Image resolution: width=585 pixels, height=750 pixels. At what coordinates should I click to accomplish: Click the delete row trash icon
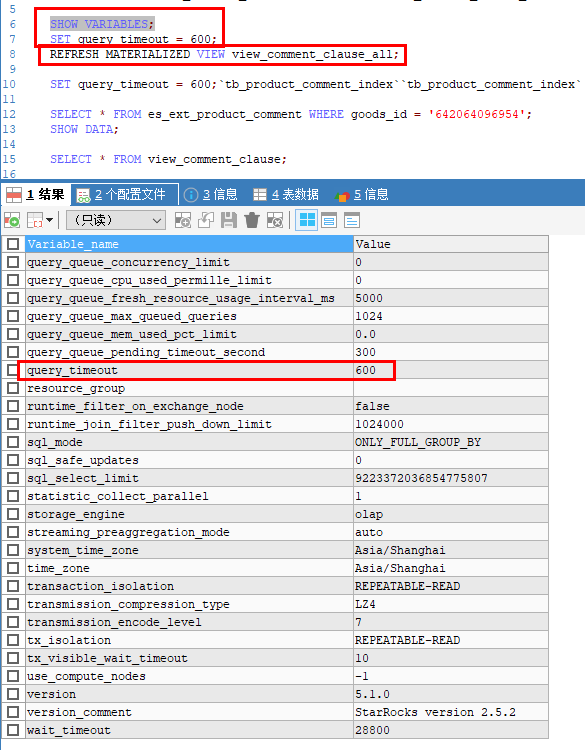click(252, 221)
